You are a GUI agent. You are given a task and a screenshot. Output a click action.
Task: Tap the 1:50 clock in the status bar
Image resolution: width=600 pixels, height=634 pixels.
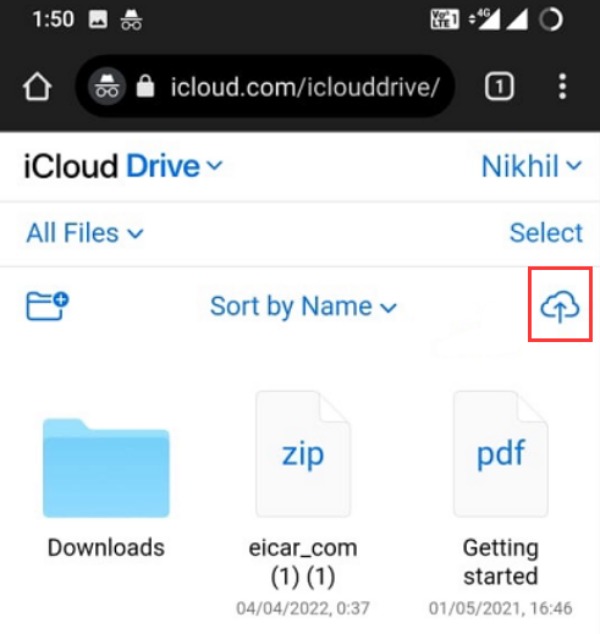click(x=53, y=19)
